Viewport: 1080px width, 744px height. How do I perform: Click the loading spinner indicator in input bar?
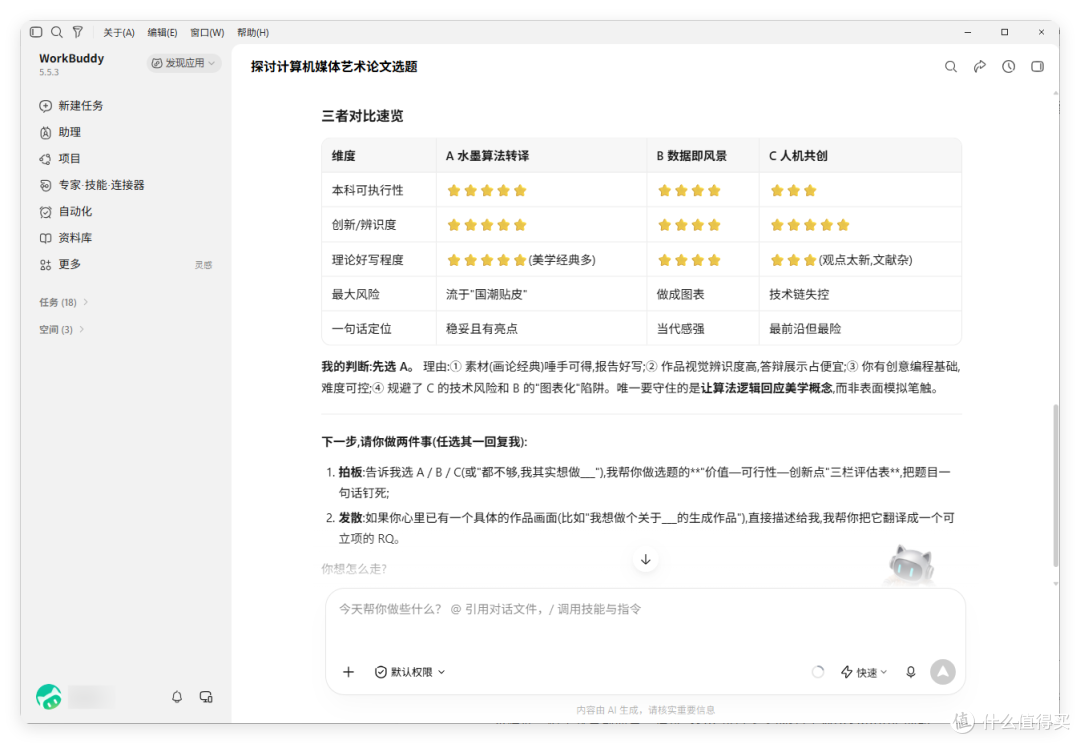[x=818, y=672]
